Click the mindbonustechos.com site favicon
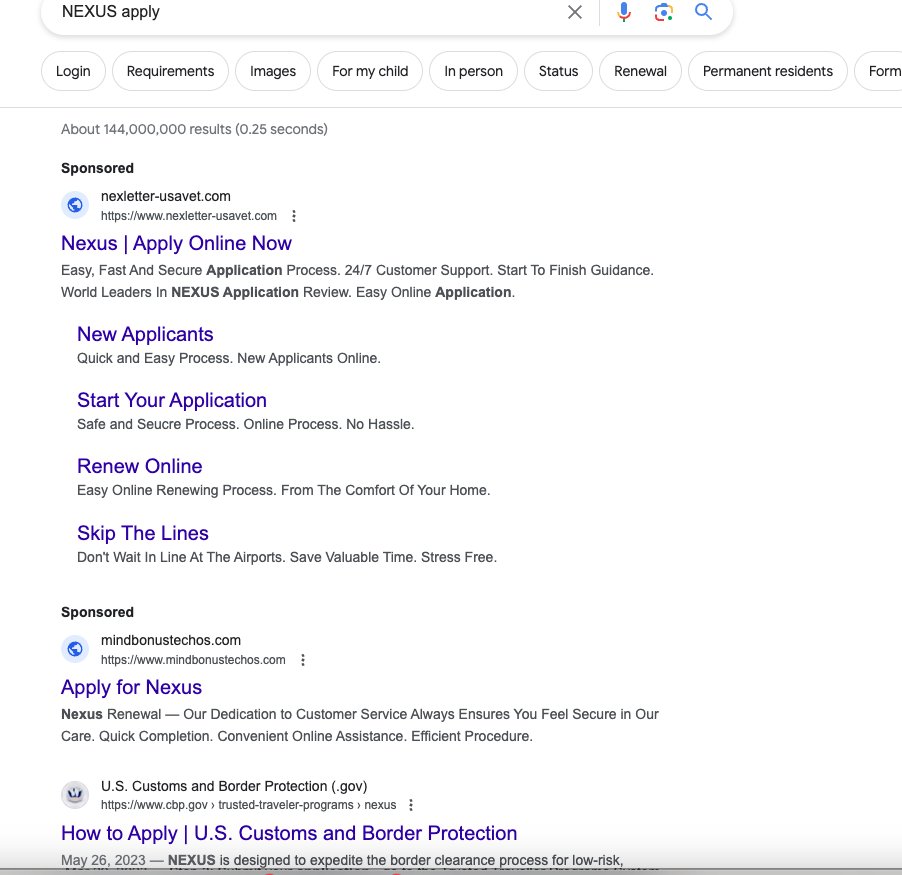Image resolution: width=902 pixels, height=875 pixels. [74, 648]
